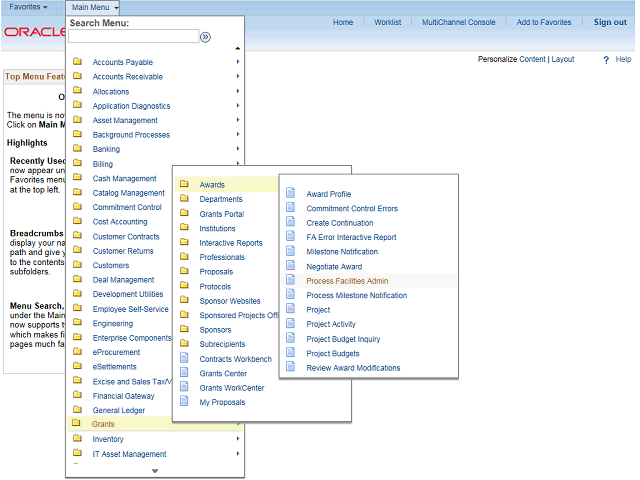Click the Grants WorkCenter page icon
The width and height of the screenshot is (640, 480).
tap(184, 388)
